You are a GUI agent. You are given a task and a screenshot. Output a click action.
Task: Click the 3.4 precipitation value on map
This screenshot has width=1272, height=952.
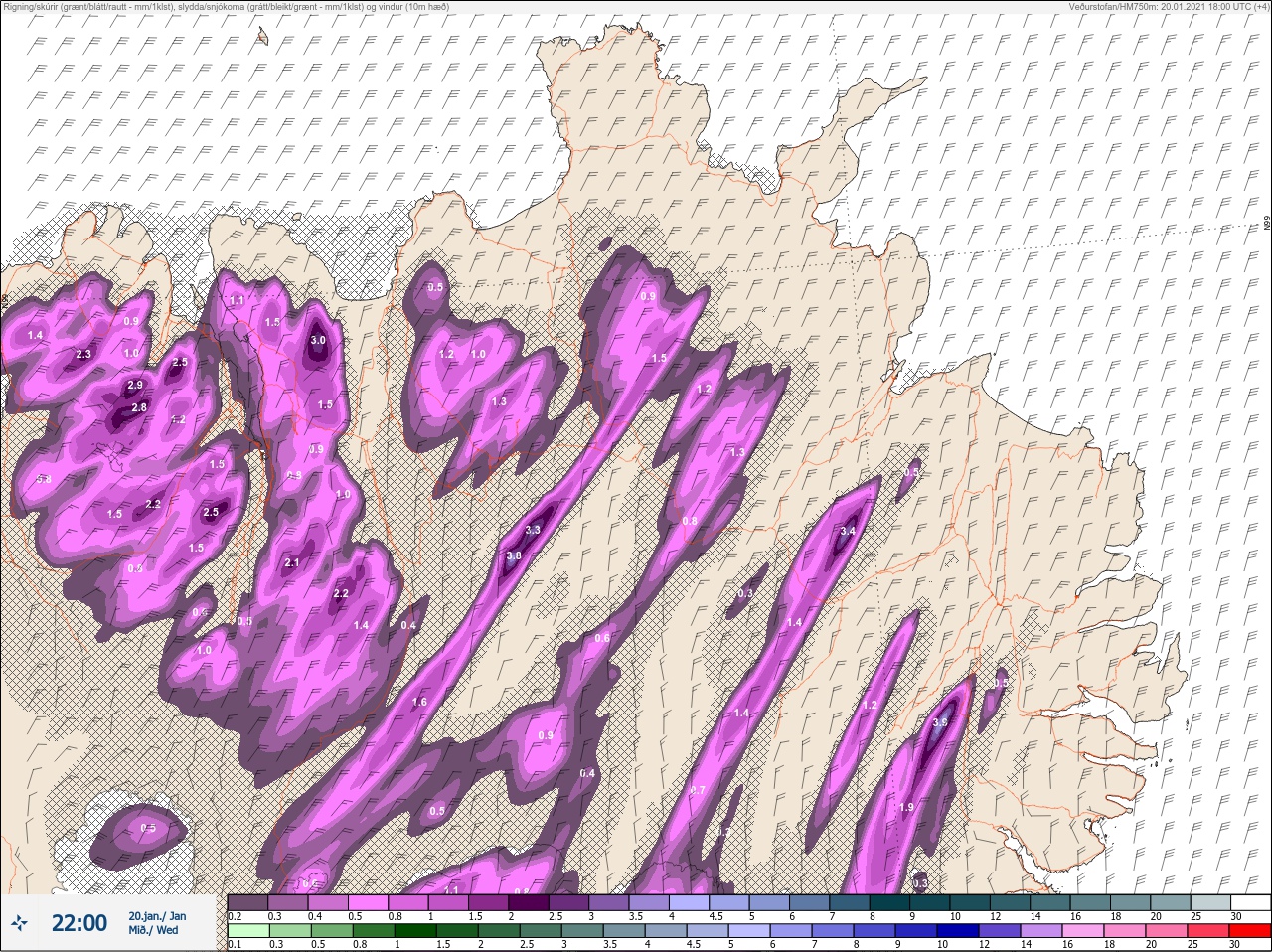click(848, 532)
